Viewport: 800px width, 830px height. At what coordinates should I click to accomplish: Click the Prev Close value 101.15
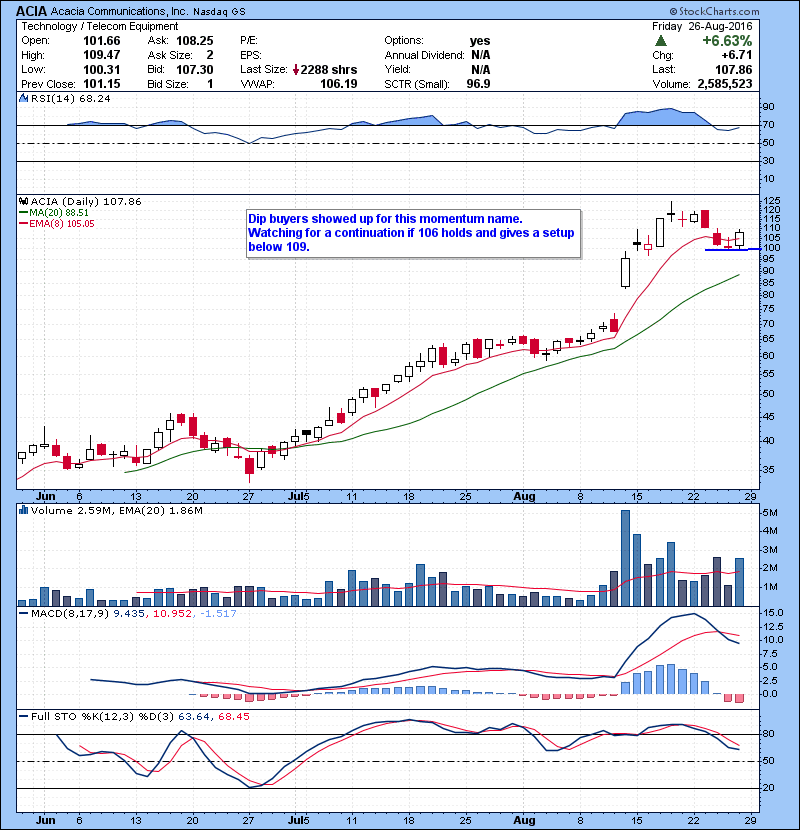pos(102,84)
